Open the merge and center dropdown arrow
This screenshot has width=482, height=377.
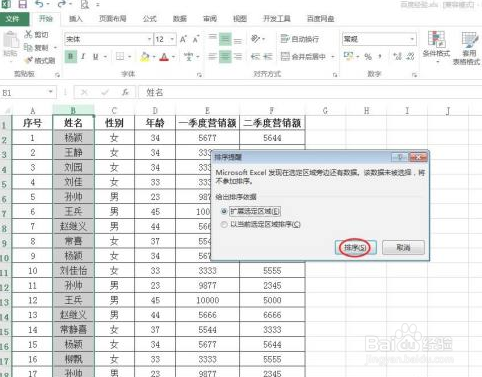coord(332,57)
